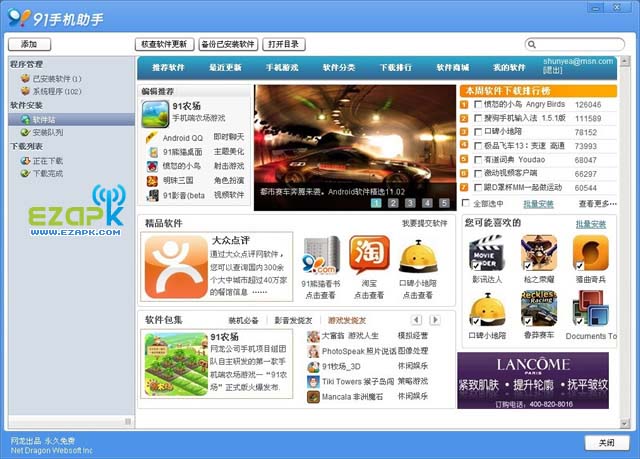The height and width of the screenshot is (459, 640).
Task: Click 批量安装 link under download ranking
Action: point(538,204)
